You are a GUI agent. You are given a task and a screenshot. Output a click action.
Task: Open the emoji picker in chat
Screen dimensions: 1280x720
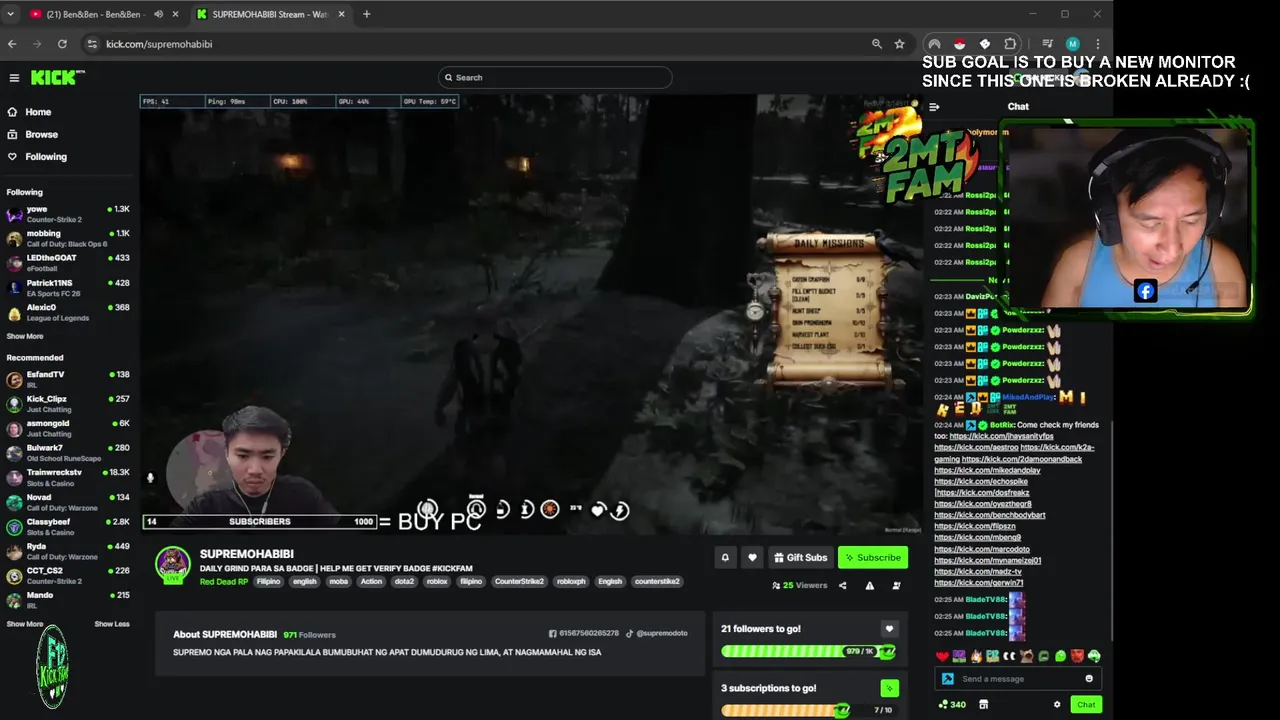tap(1089, 679)
